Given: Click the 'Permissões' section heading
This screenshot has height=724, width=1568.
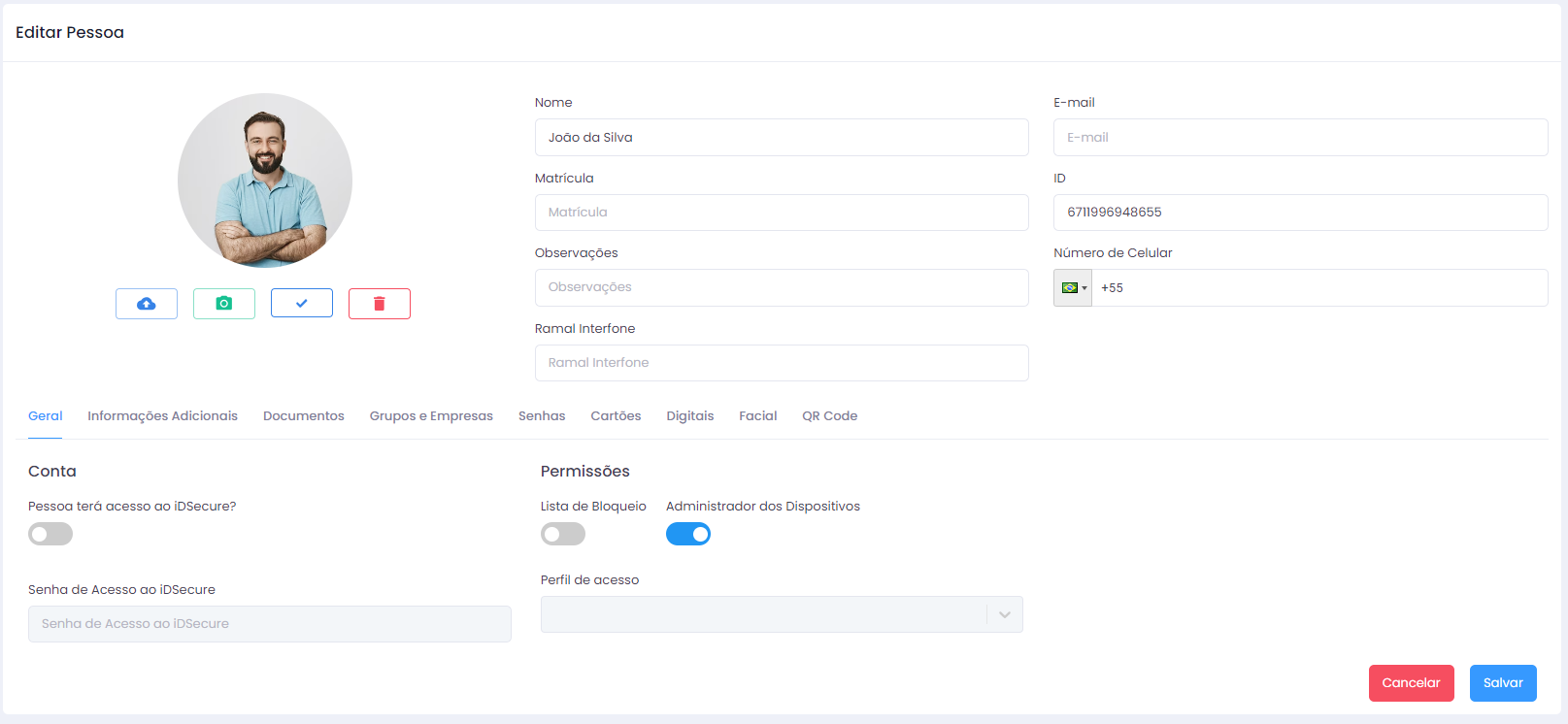Looking at the screenshot, I should (585, 472).
